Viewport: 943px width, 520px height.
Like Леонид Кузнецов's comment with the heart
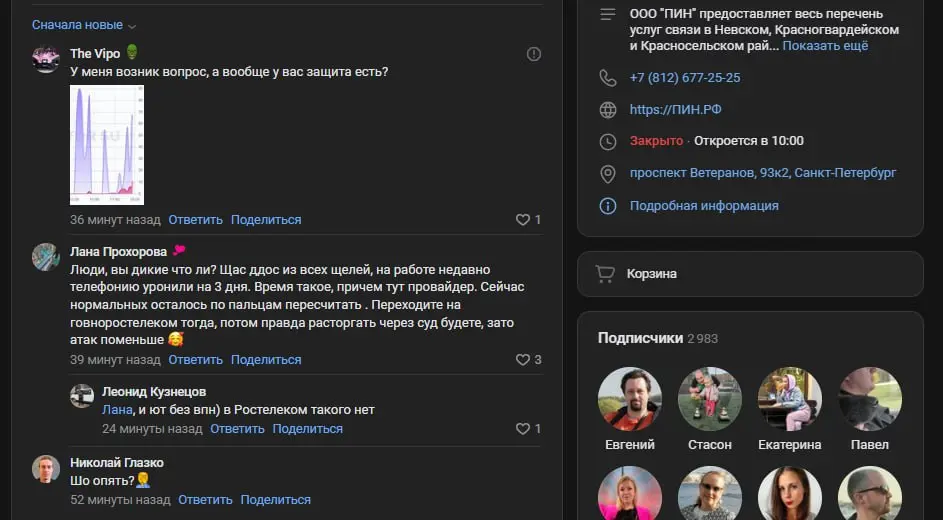(x=523, y=429)
